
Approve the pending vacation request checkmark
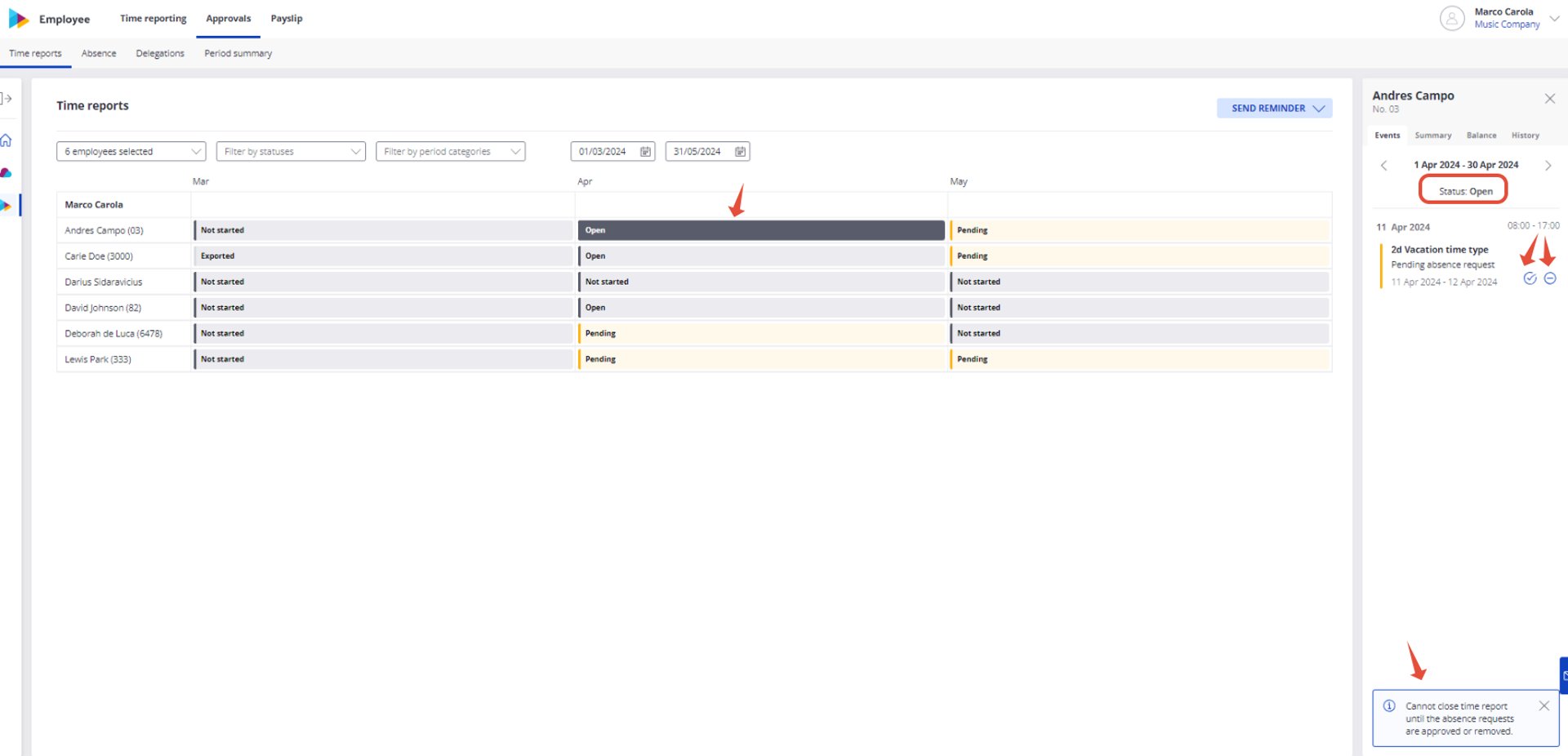tap(1530, 278)
